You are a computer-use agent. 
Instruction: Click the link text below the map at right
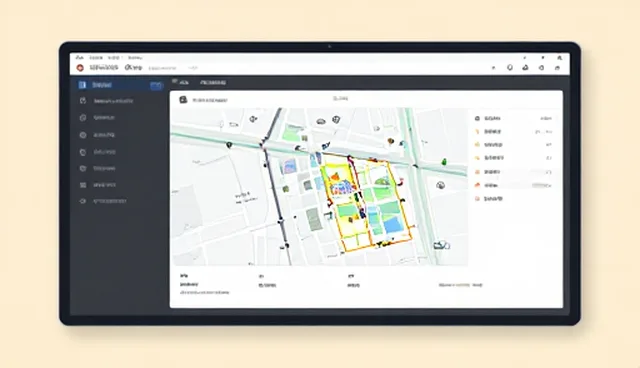pos(460,285)
